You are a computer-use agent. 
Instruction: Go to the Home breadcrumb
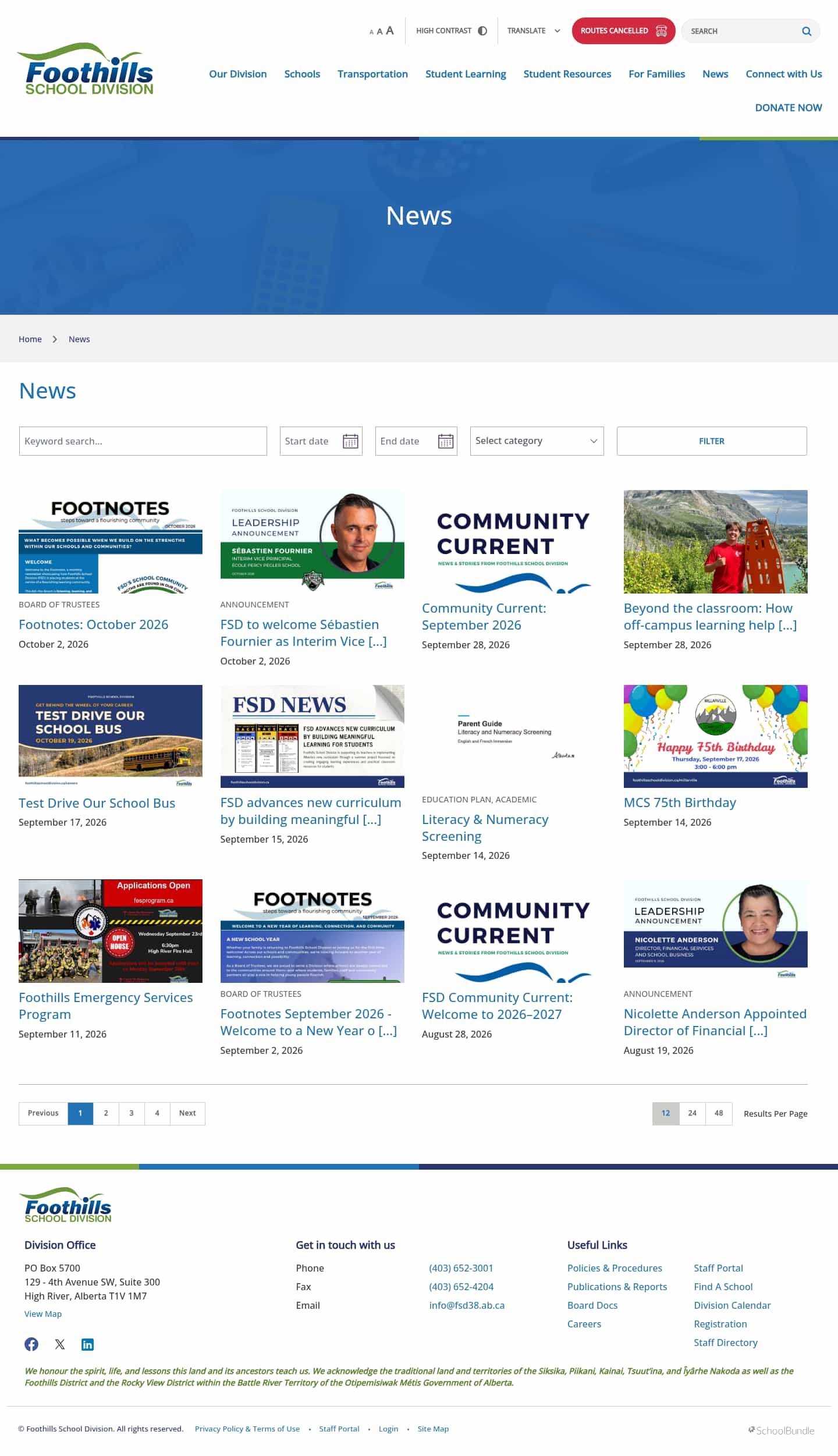[x=30, y=339]
